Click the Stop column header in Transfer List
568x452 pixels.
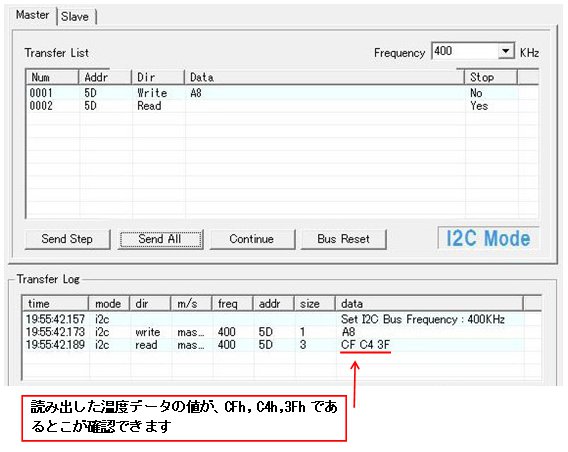(491, 77)
